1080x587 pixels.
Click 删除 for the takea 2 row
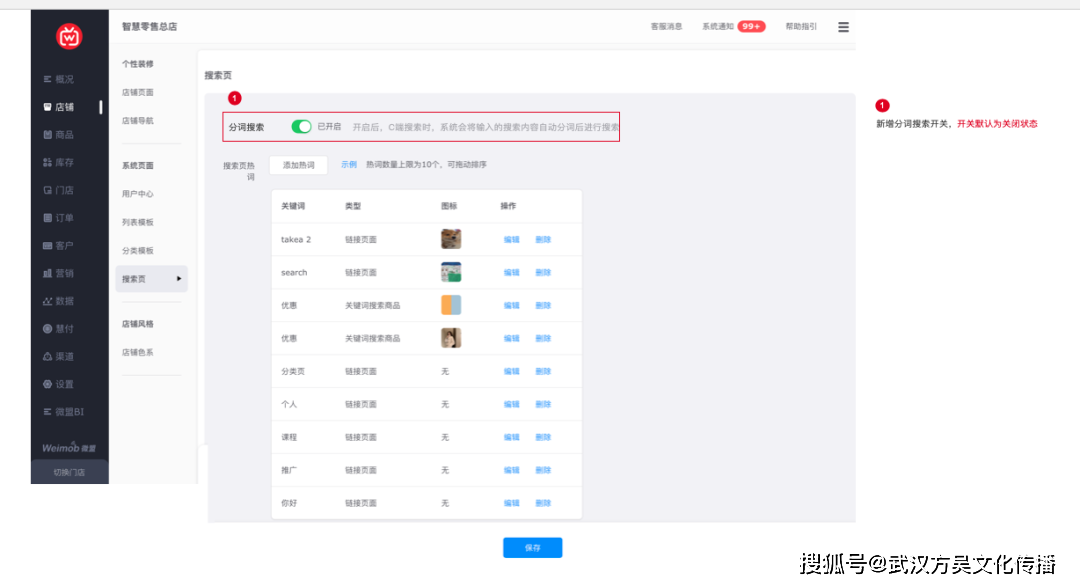click(543, 239)
